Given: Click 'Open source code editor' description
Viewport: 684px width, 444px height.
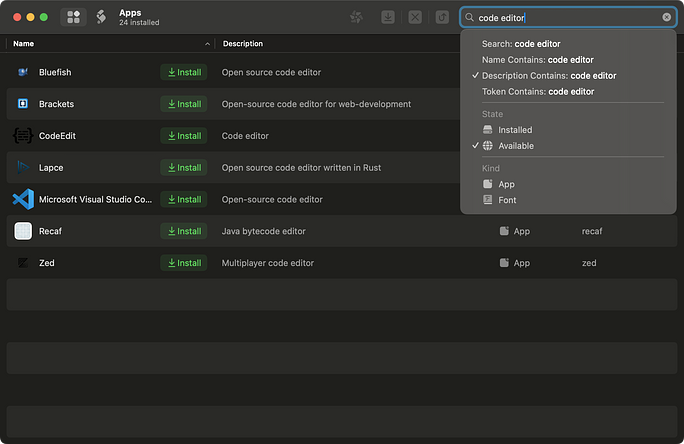Looking at the screenshot, I should coord(271,72).
